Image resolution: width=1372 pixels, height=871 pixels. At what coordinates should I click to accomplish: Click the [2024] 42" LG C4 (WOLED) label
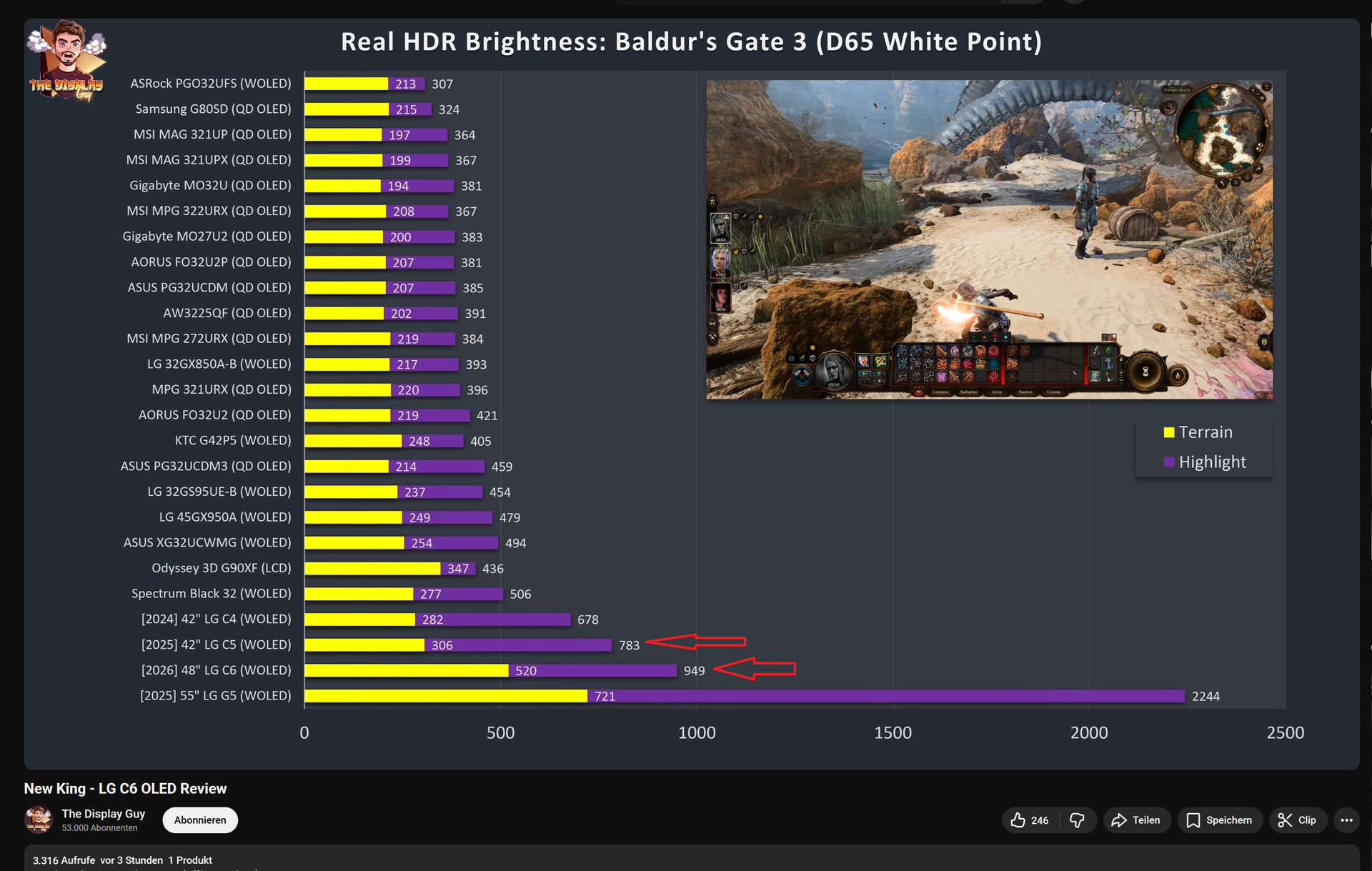(x=217, y=619)
